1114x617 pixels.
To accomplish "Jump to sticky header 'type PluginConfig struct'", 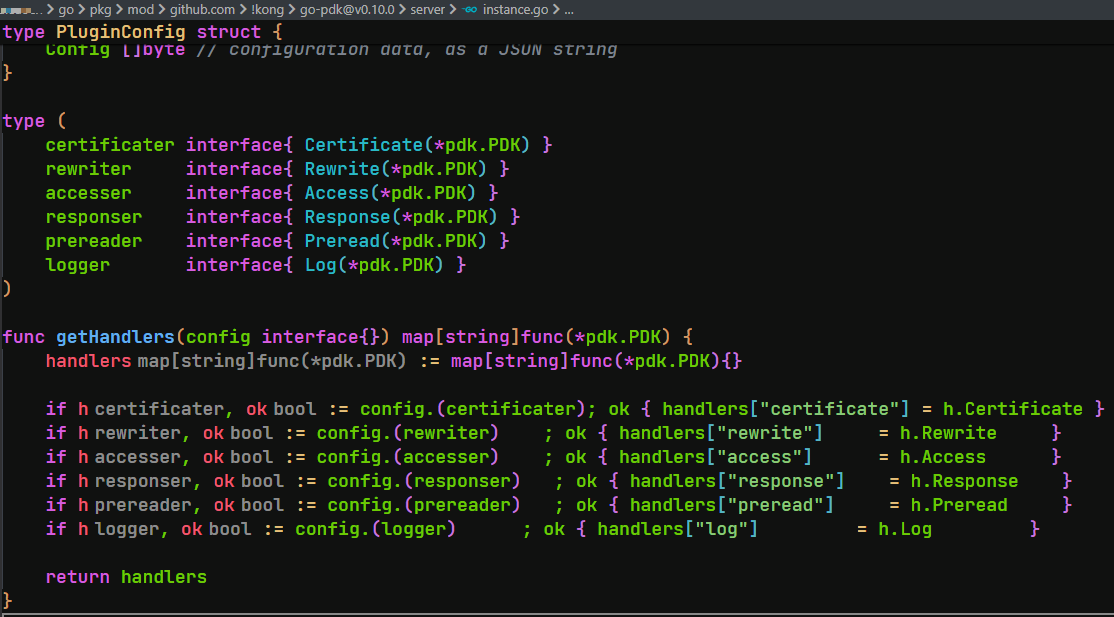I will (x=130, y=32).
